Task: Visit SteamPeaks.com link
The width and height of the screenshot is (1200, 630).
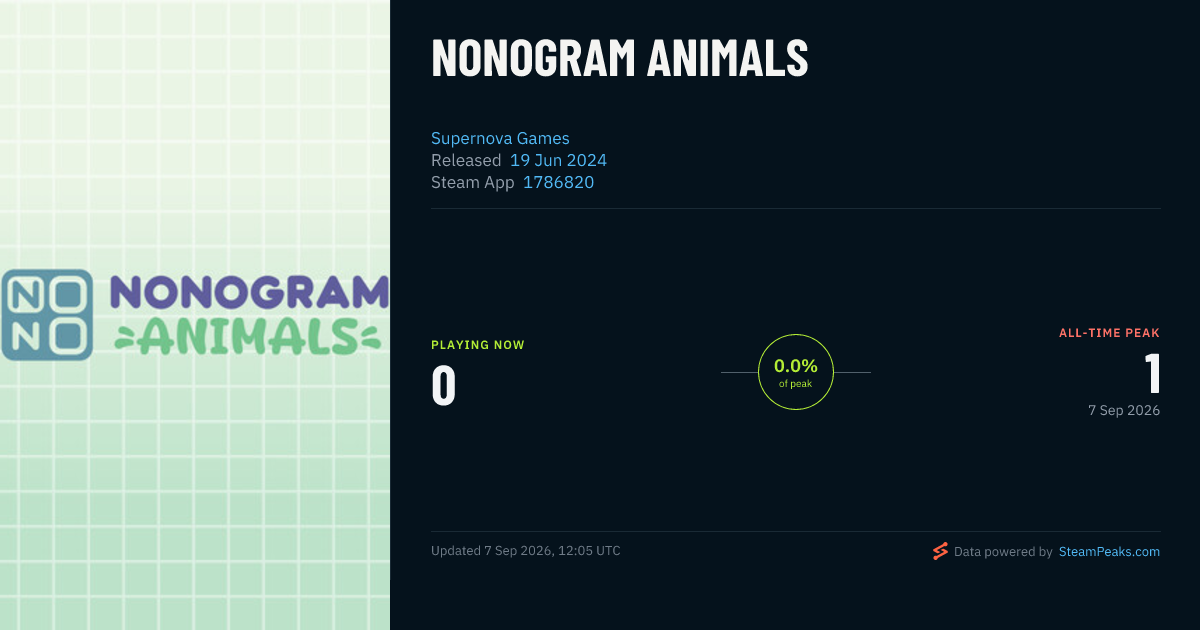Action: (x=1109, y=551)
